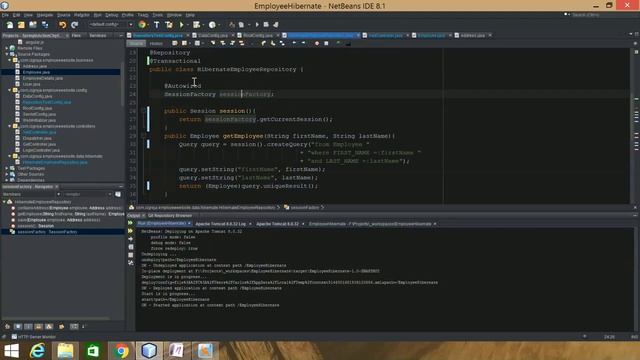640x360 pixels.
Task: Select LoginController.java in the Projects tree
Action: (41, 150)
